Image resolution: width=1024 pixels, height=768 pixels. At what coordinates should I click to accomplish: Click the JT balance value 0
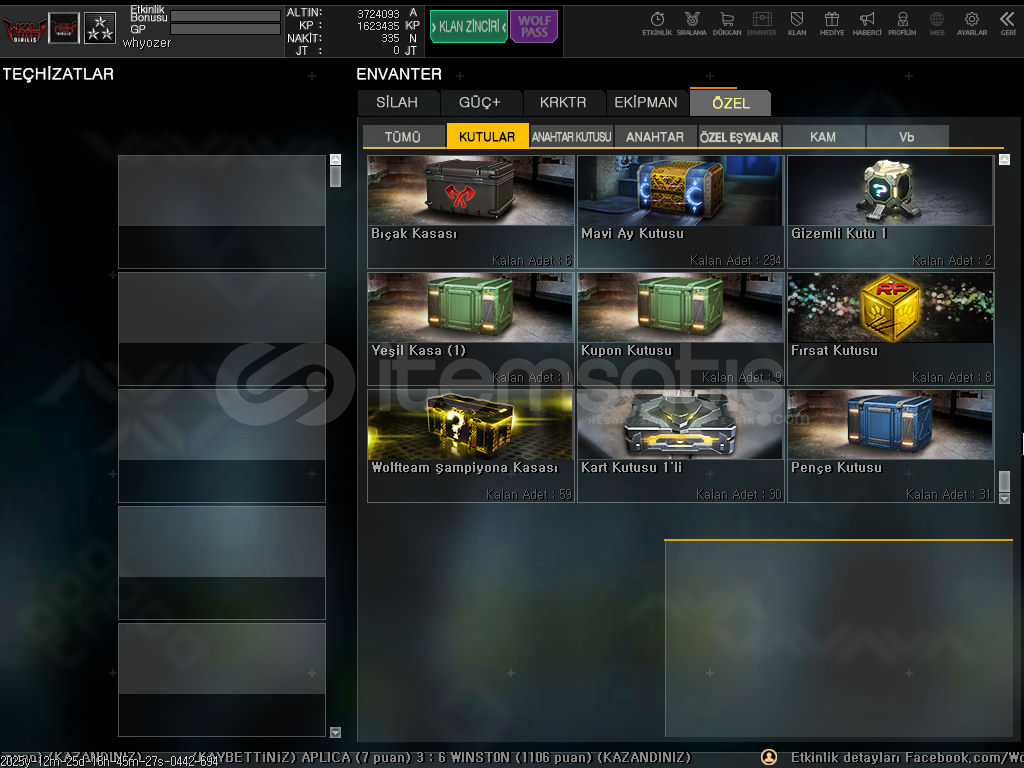pyautogui.click(x=396, y=50)
